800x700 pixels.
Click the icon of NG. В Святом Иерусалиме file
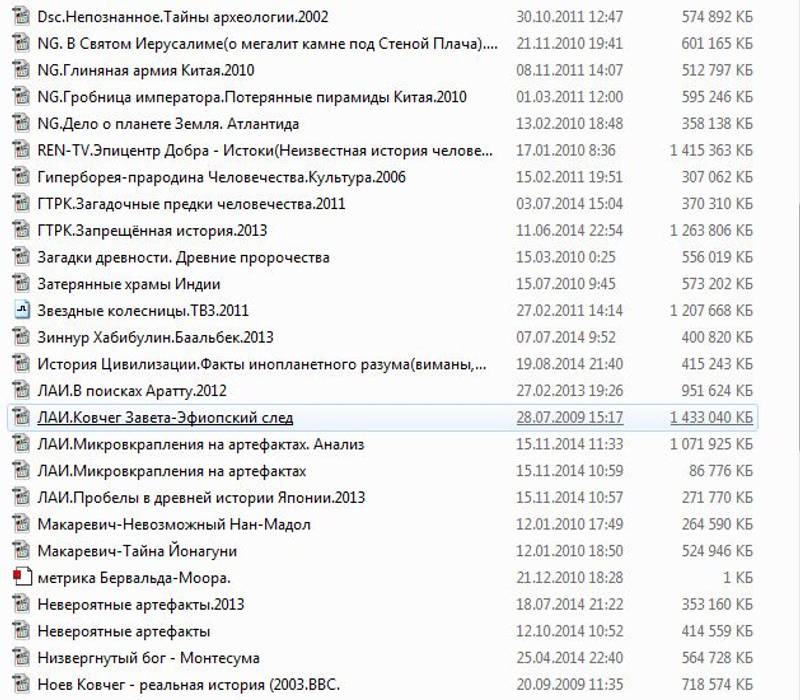click(21, 43)
